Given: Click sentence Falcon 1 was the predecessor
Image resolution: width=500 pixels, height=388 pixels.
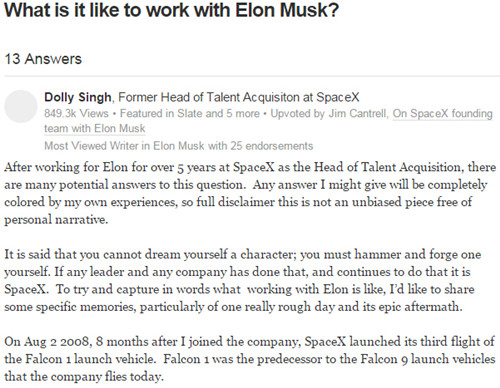Looking at the screenshot, I should click(x=250, y=368).
